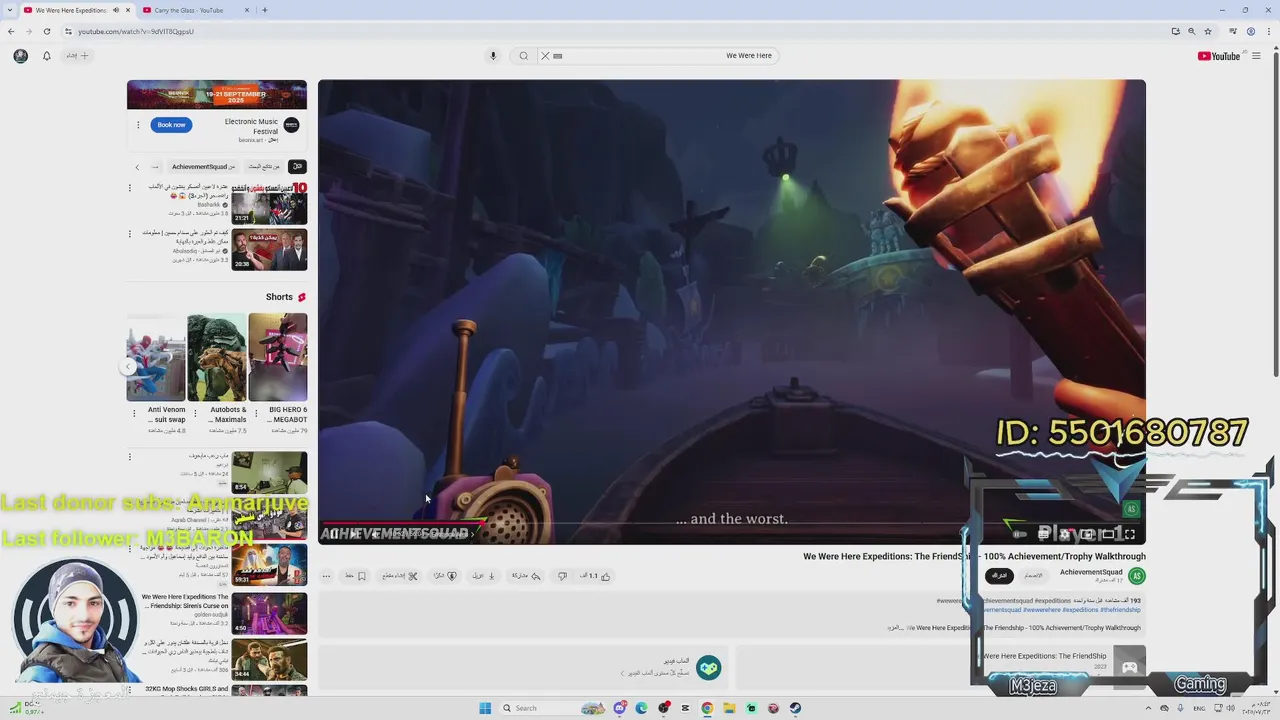Open the Siren's Curse recommended video
This screenshot has height=720, width=1280.
(270, 613)
